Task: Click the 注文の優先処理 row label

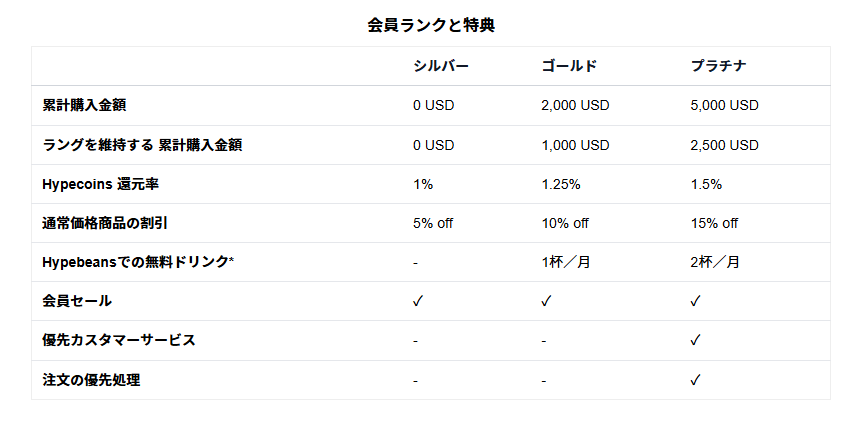Action: coord(91,380)
